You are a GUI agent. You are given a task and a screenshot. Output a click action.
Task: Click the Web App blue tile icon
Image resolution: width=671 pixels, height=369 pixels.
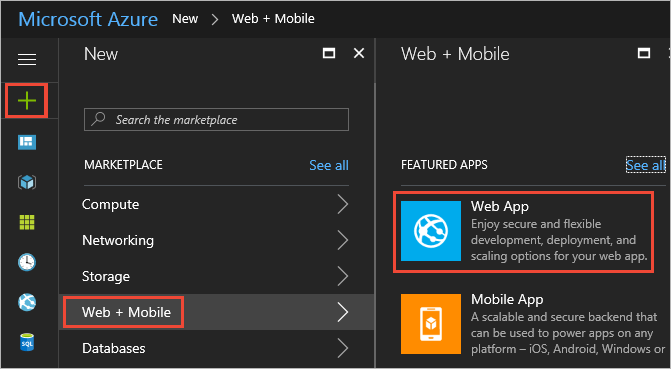coord(431,231)
